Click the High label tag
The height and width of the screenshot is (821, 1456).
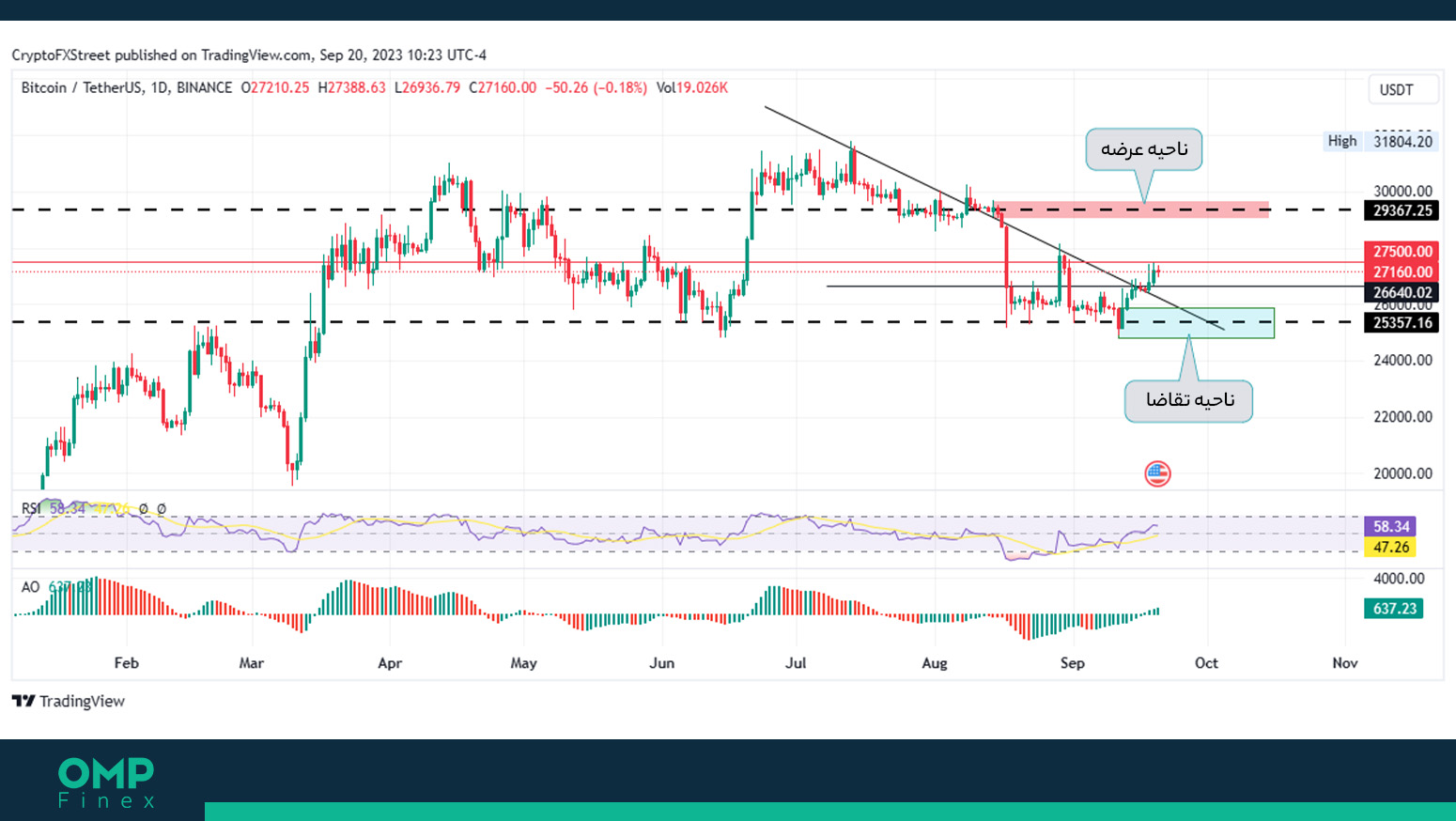(x=1342, y=141)
